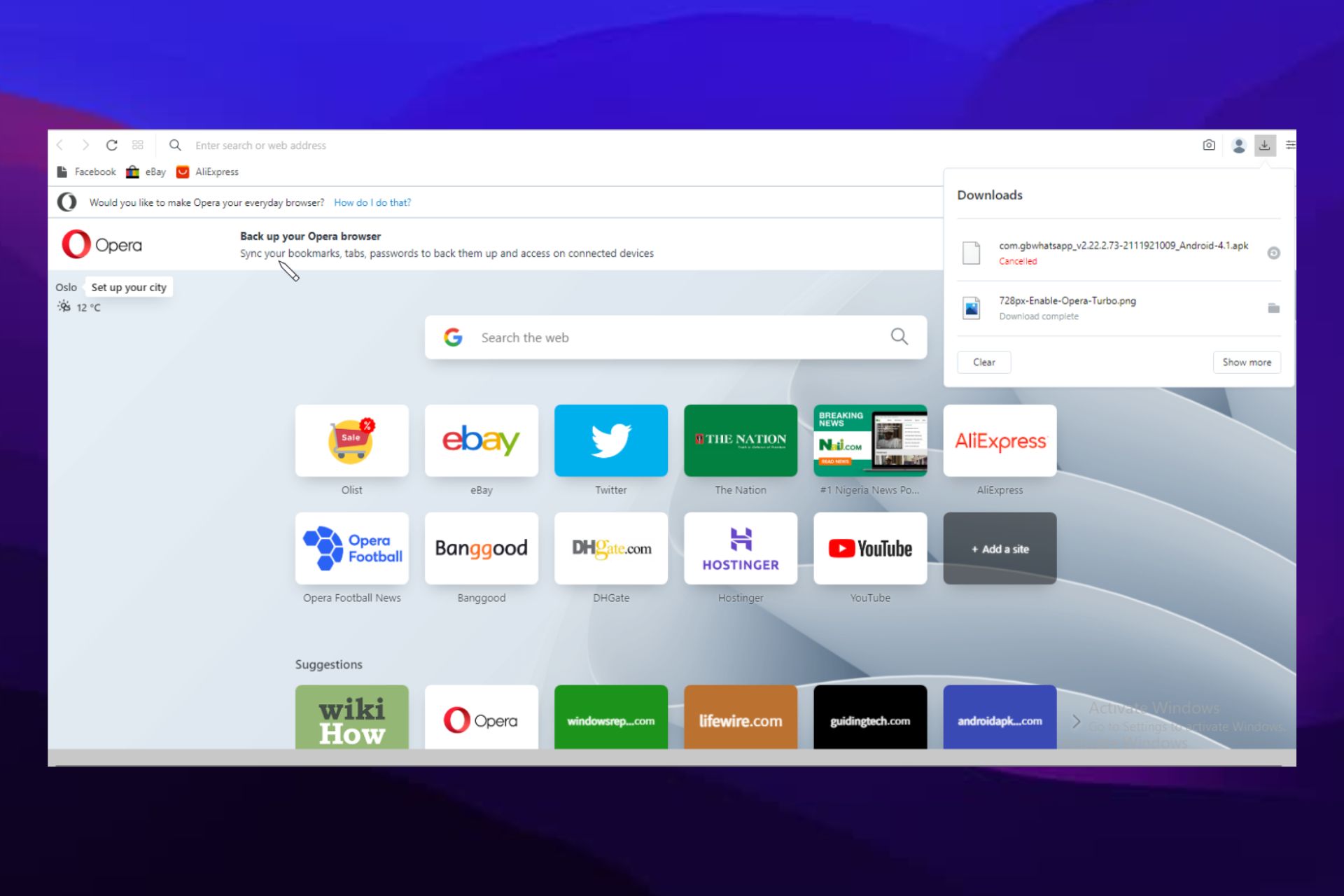Open the DHGate speed dial tile
The image size is (1344, 896).
[611, 548]
